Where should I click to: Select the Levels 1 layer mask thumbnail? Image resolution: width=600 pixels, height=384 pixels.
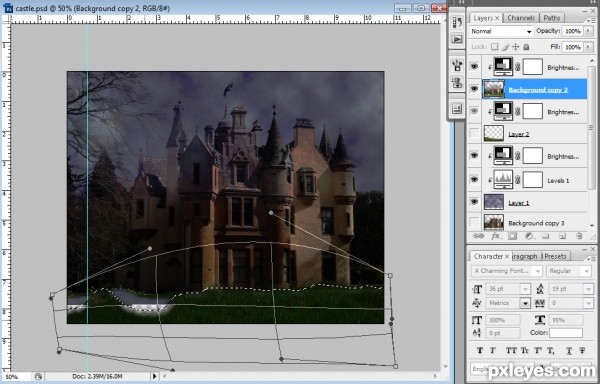click(x=532, y=180)
